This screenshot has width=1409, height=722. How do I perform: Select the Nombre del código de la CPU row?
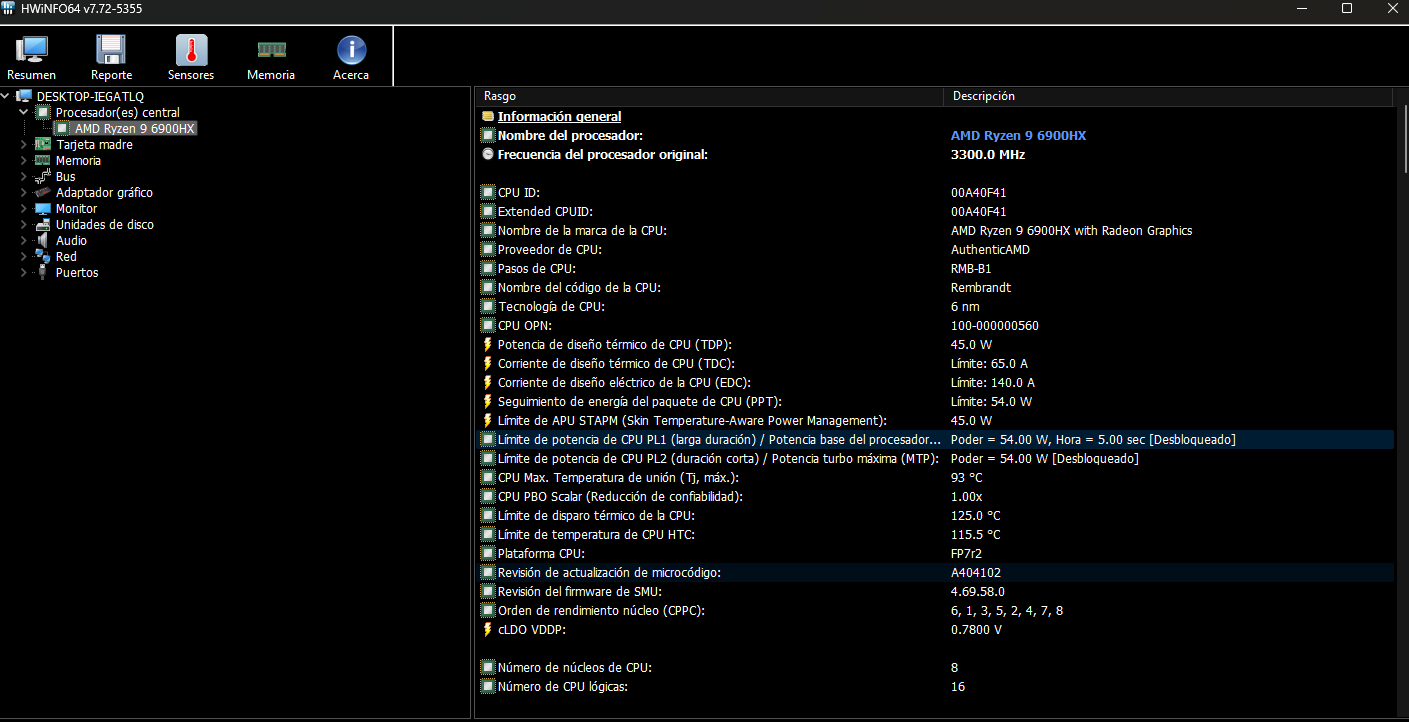click(x=936, y=287)
